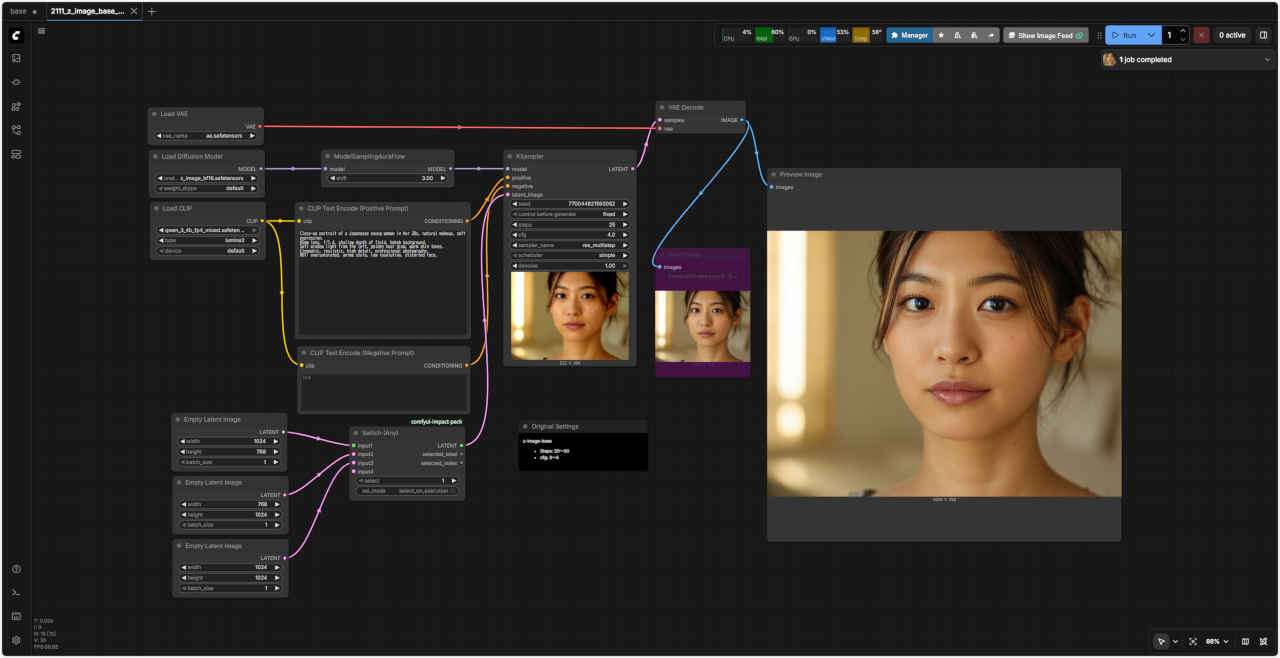Image resolution: width=1280 pixels, height=658 pixels.
Task: Collapse the Load VAE node
Action: pyautogui.click(x=155, y=114)
